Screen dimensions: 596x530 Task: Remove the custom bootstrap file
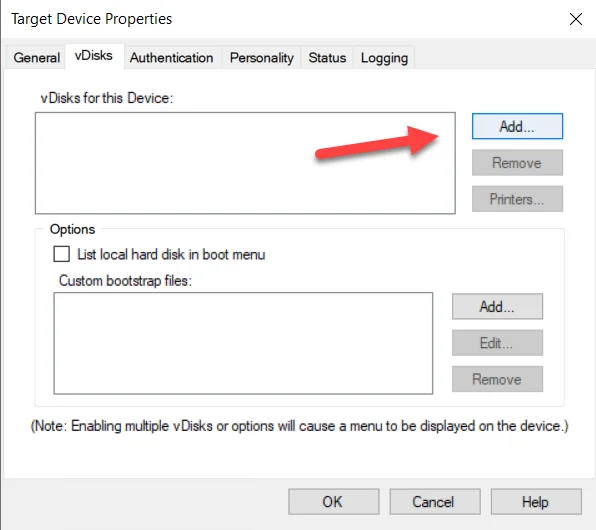(497, 379)
